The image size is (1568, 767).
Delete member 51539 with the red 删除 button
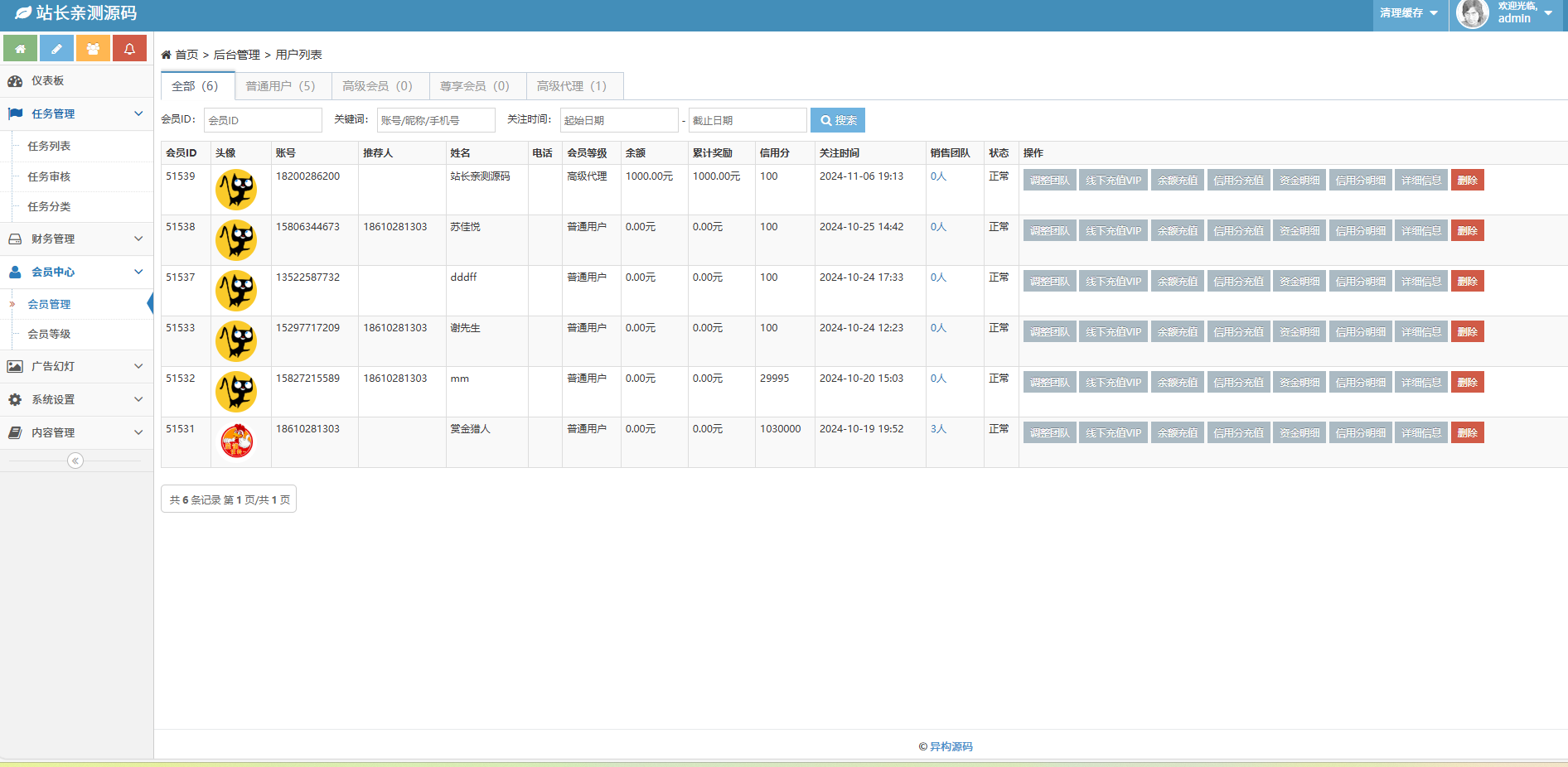[x=1466, y=181]
